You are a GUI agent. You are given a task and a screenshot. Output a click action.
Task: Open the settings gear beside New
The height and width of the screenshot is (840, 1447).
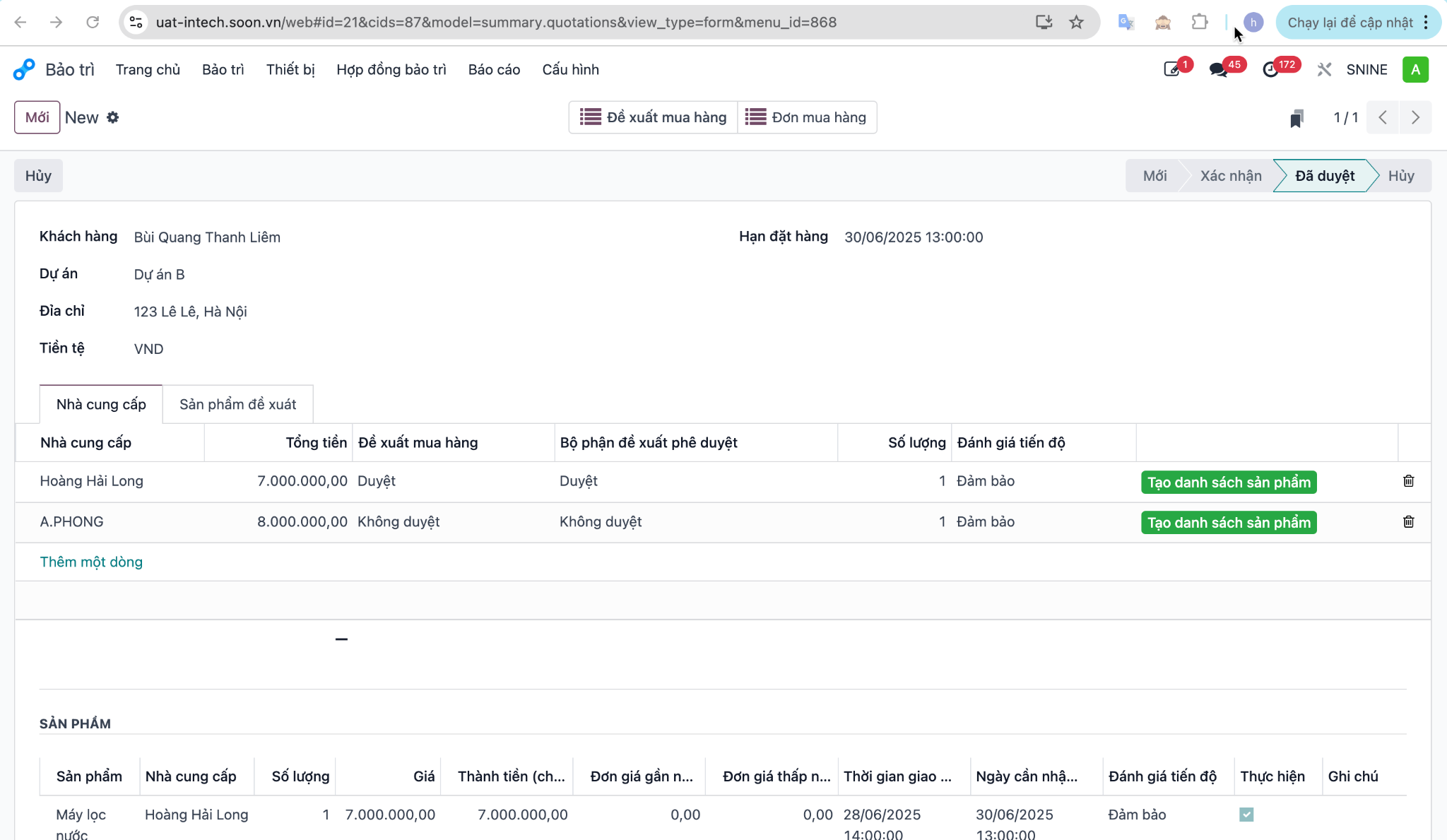(113, 117)
